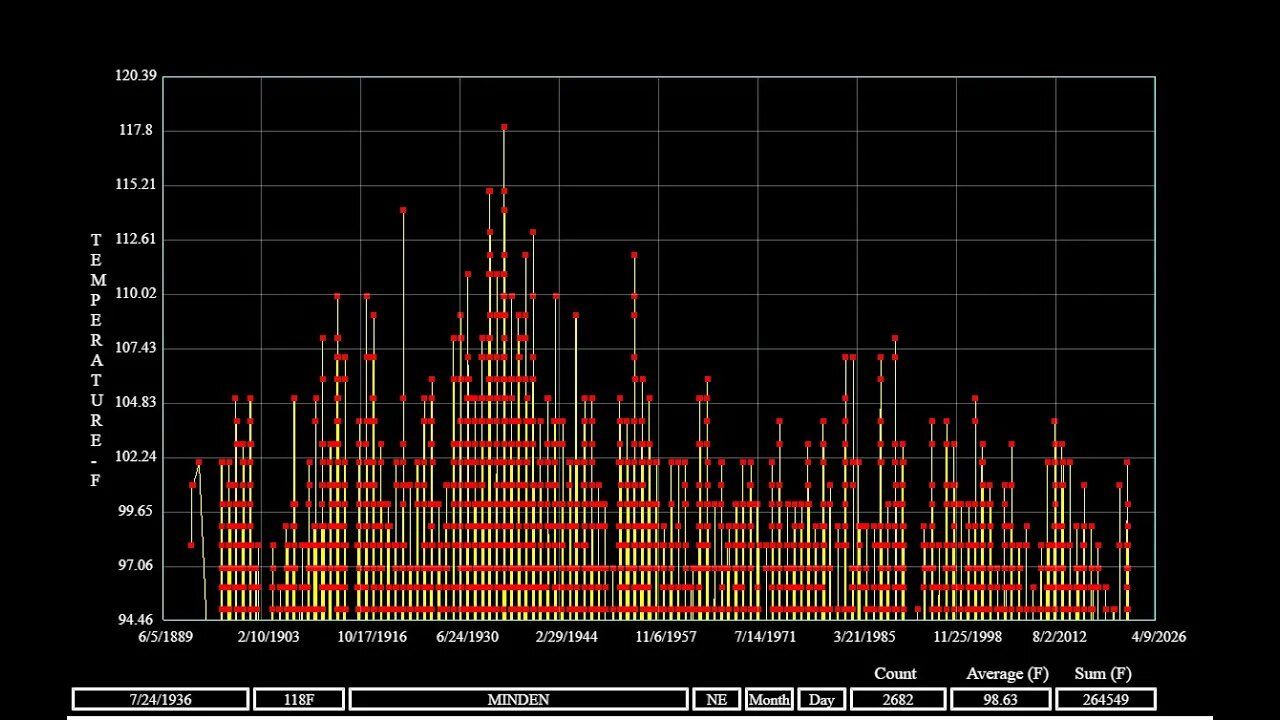Click the x-axis label 2/29/1944

[x=567, y=637]
